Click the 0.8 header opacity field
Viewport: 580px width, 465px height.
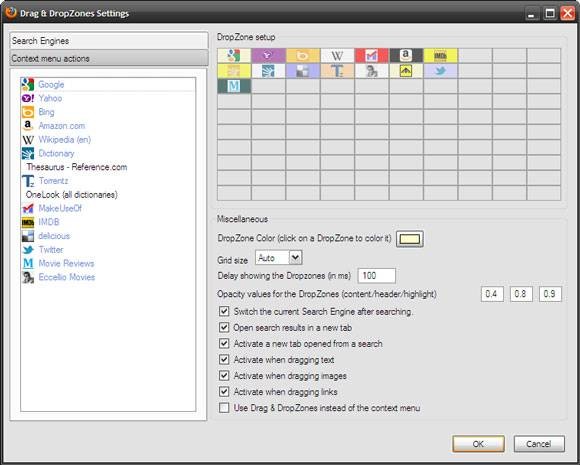click(x=521, y=294)
